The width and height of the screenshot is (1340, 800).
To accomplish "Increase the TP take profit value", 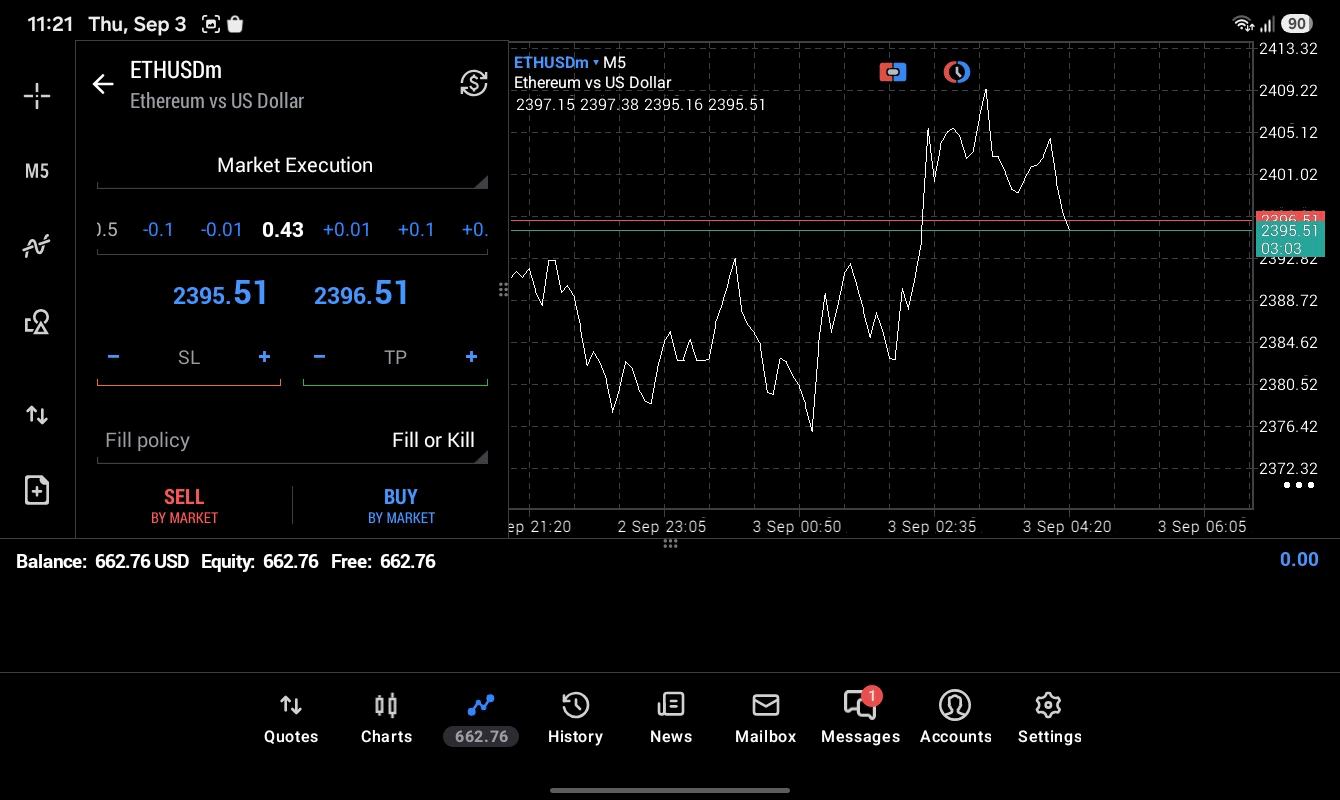I will click(x=471, y=357).
